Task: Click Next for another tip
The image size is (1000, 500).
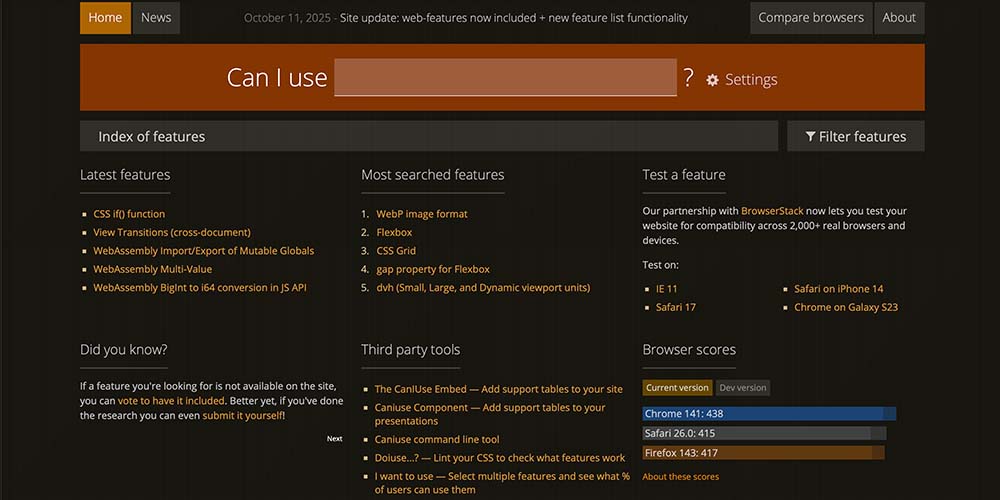Action: [x=335, y=439]
